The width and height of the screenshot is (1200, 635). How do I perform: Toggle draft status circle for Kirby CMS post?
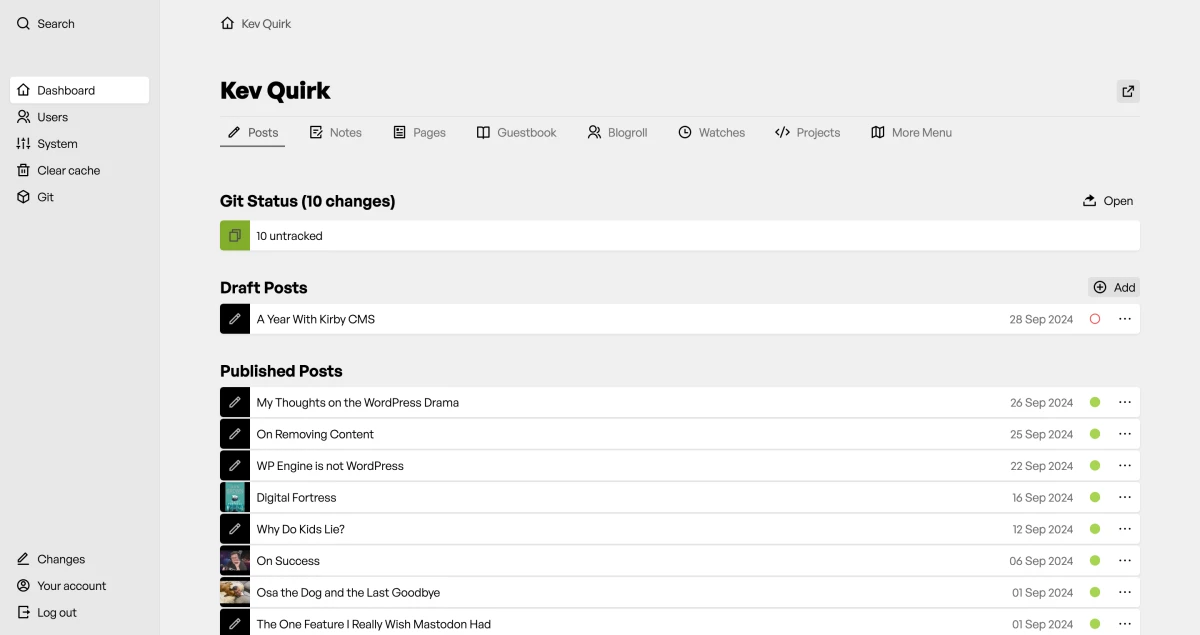click(1095, 319)
